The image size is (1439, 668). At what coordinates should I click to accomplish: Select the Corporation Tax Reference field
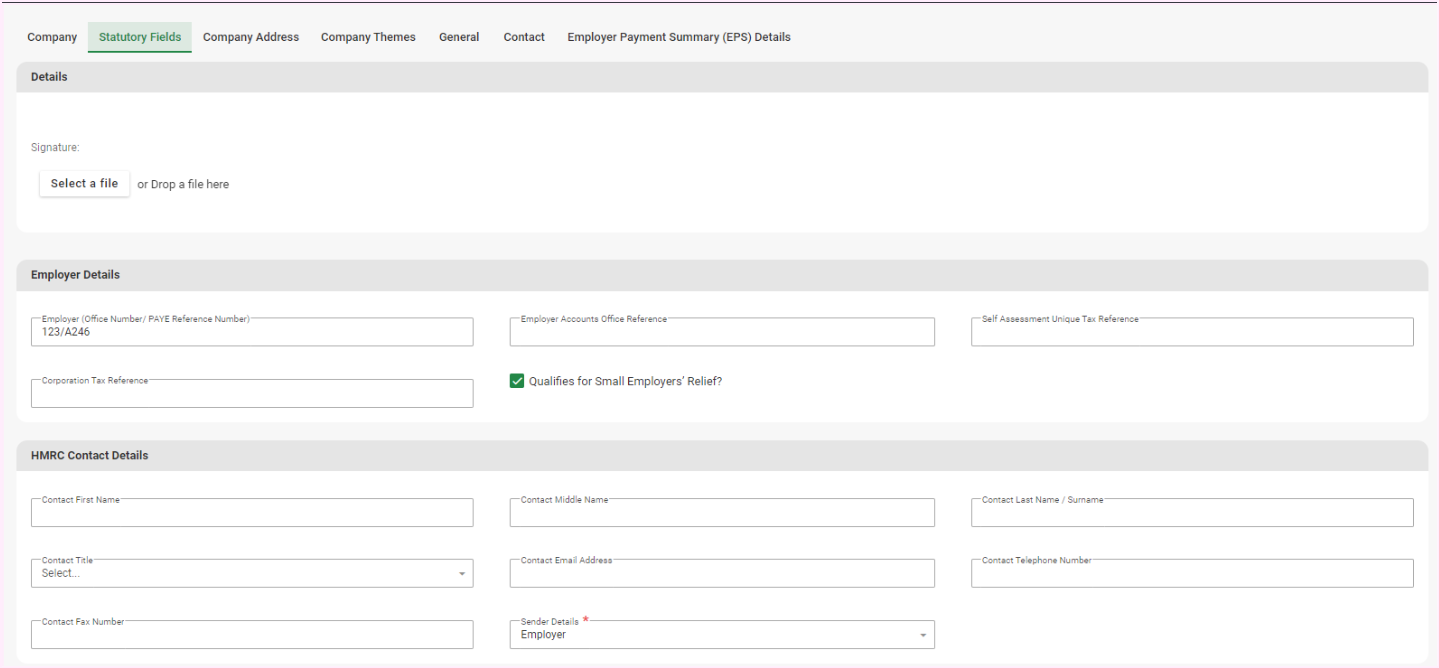[x=252, y=394]
